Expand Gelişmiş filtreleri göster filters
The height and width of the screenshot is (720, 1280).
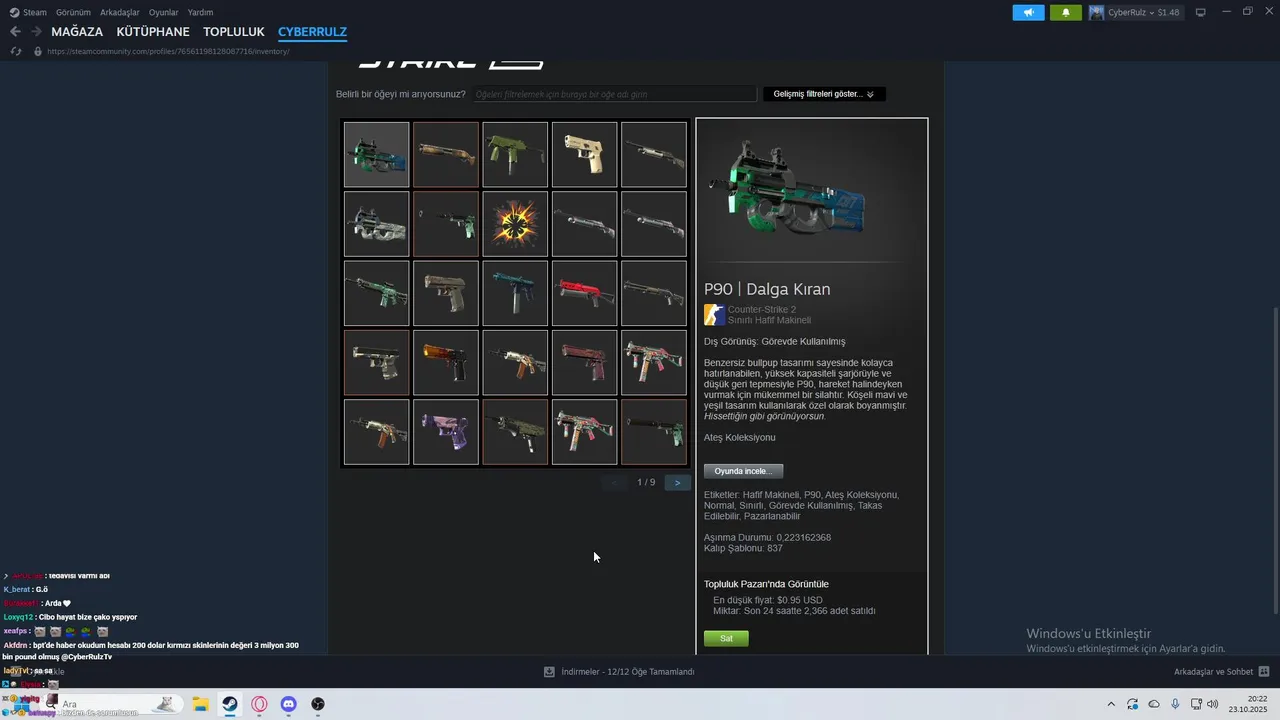coord(824,94)
